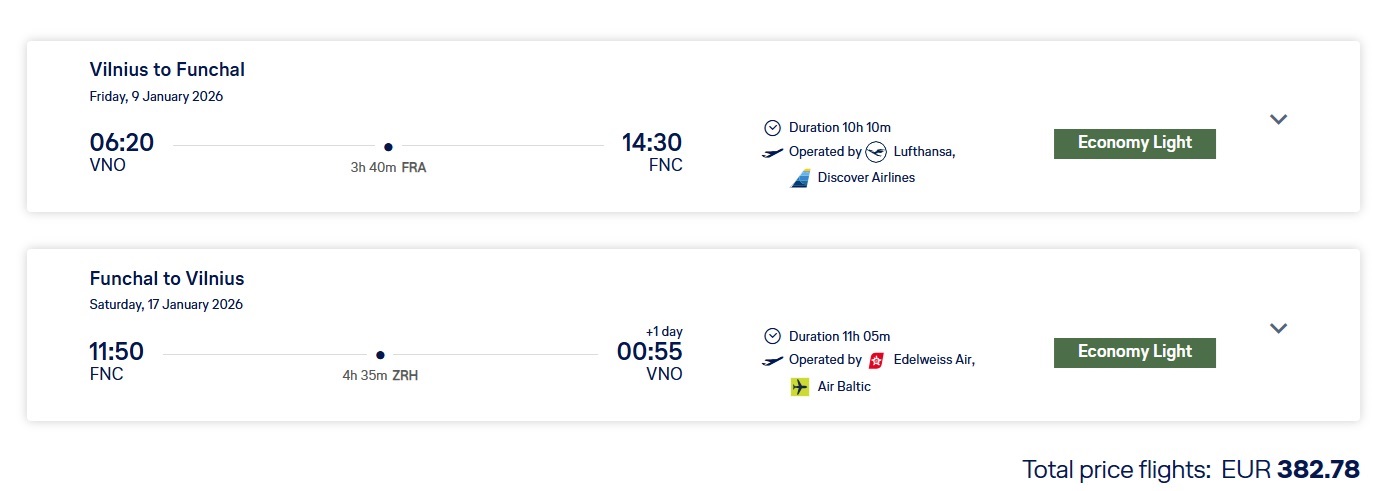1395x491 pixels.
Task: Click the plane icon on outbound flight
Action: click(772, 153)
